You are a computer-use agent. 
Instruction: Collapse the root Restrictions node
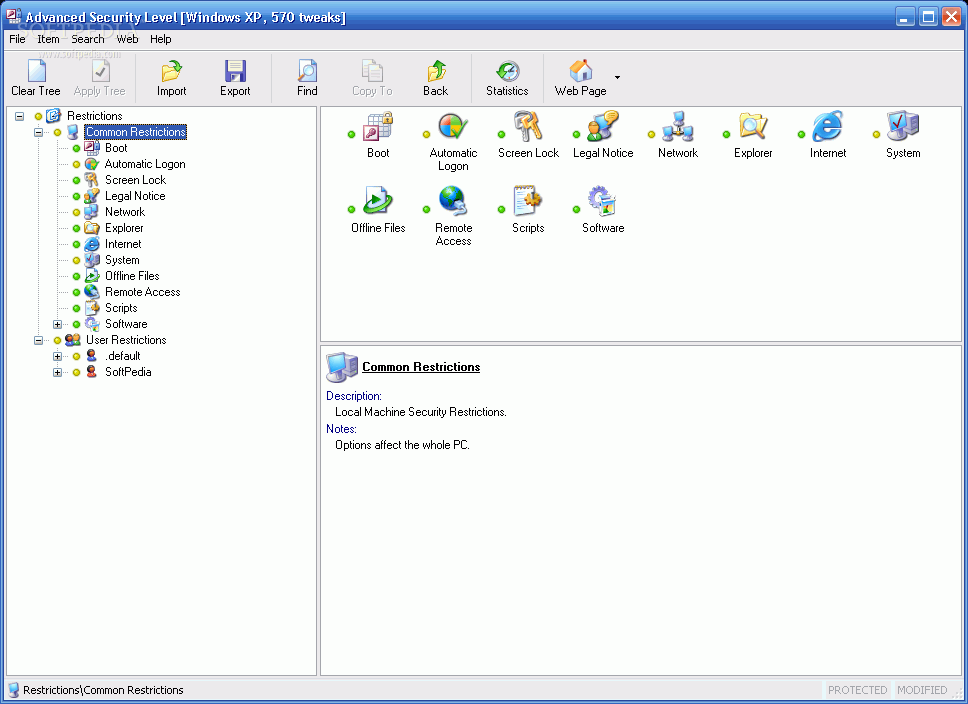pos(20,116)
